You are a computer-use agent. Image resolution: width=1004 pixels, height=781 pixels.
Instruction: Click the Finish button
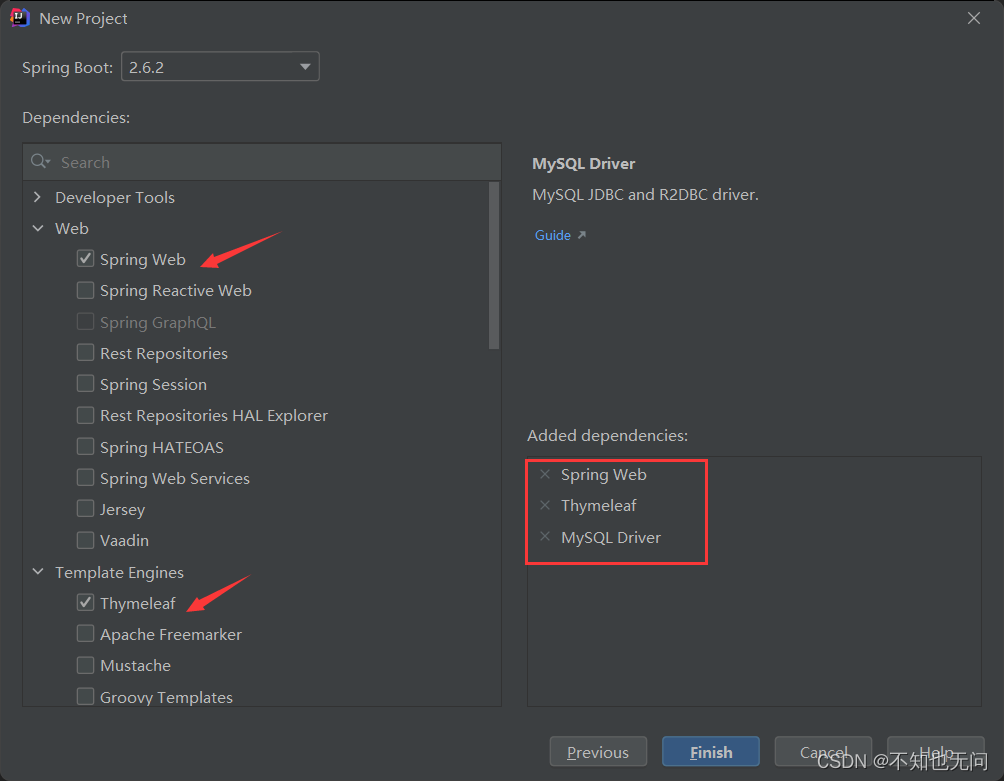[711, 752]
